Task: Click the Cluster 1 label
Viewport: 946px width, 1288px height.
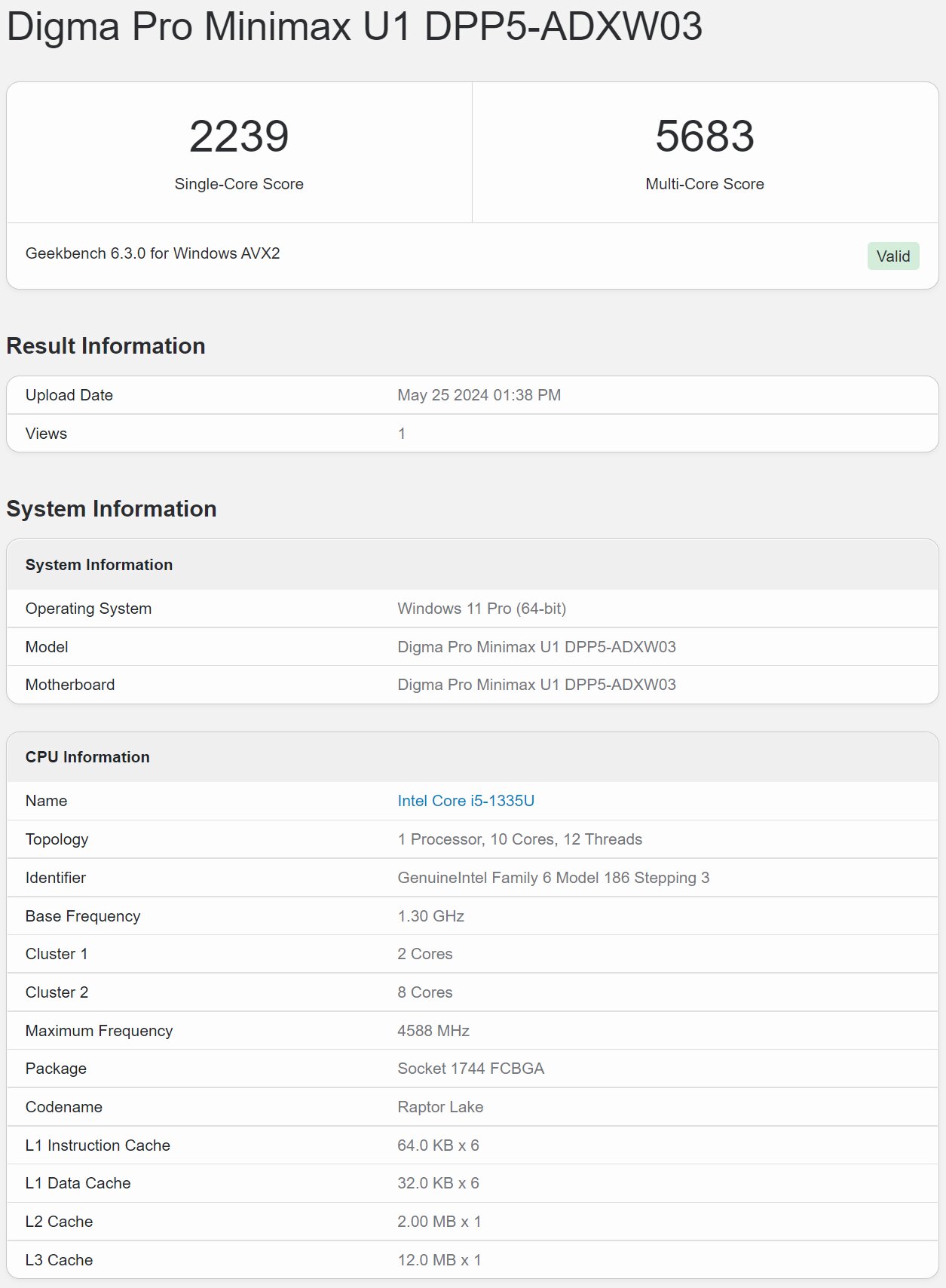Action: 57,954
